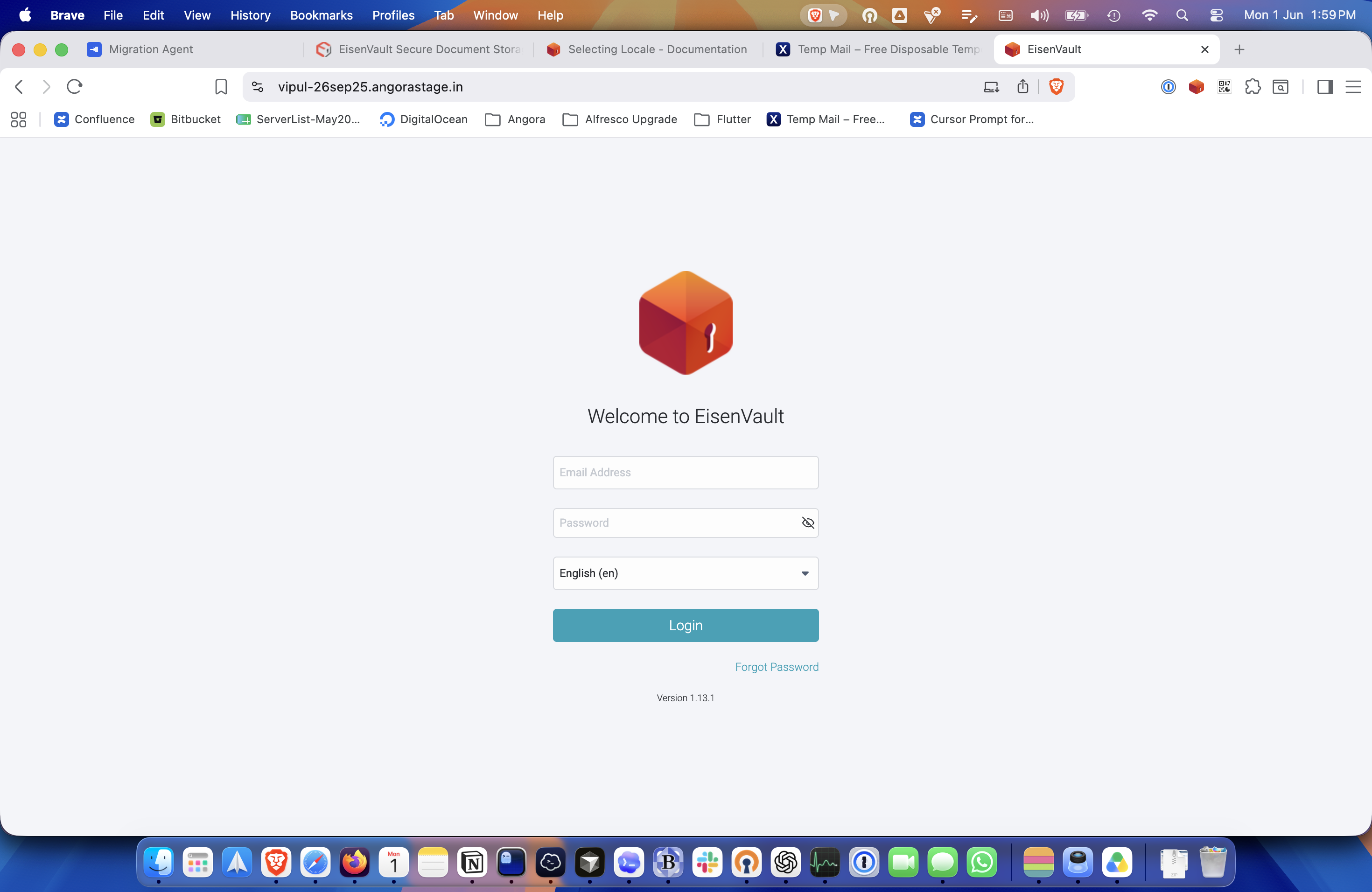1372x892 pixels.
Task: Go back with the browser back arrow
Action: tap(19, 86)
